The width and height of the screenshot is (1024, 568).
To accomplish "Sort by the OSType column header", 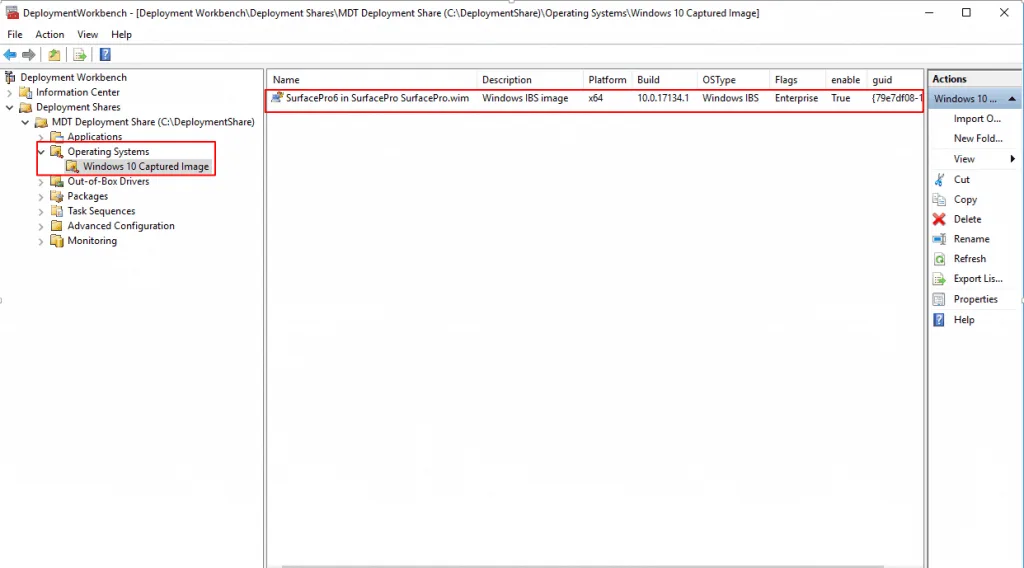I will click(733, 80).
